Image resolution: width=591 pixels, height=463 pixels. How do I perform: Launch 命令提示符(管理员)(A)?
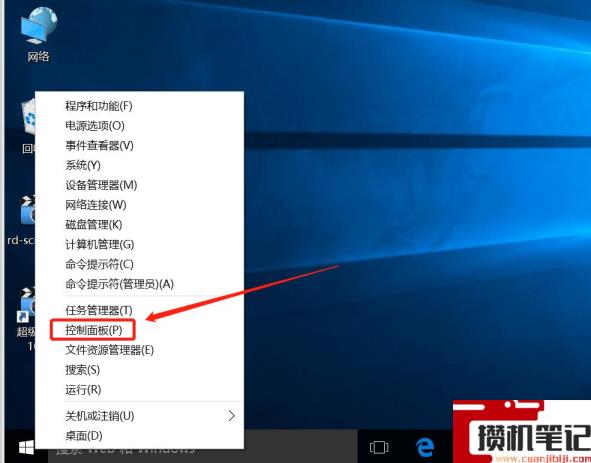pos(119,284)
